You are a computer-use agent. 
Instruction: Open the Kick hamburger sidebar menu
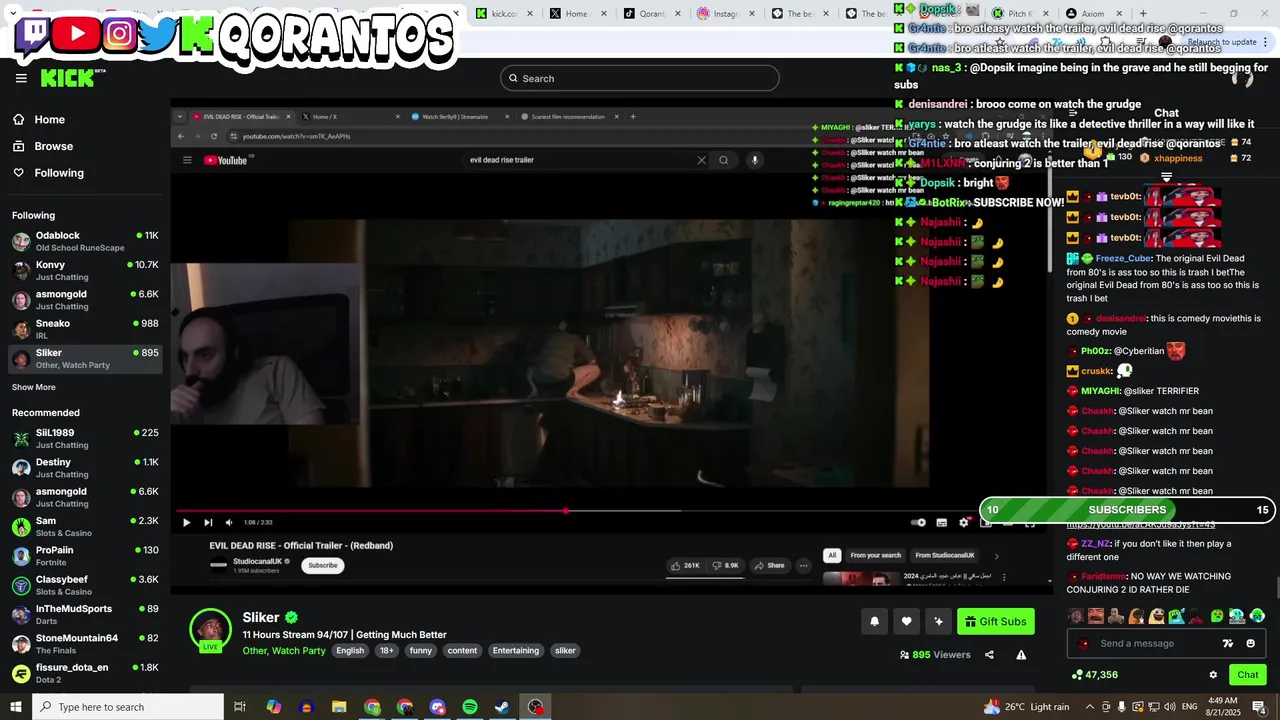click(21, 78)
